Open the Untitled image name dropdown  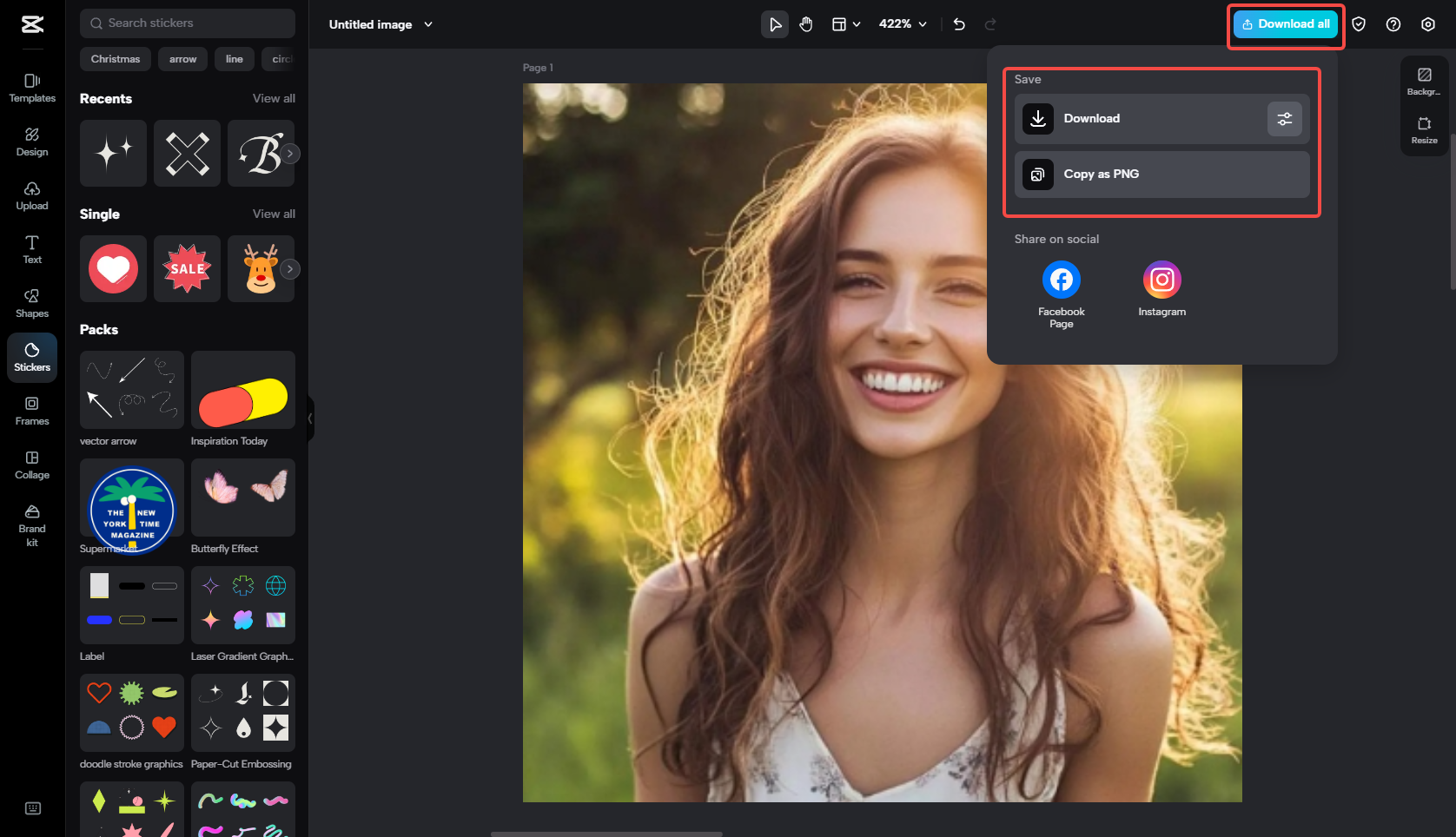(x=381, y=24)
